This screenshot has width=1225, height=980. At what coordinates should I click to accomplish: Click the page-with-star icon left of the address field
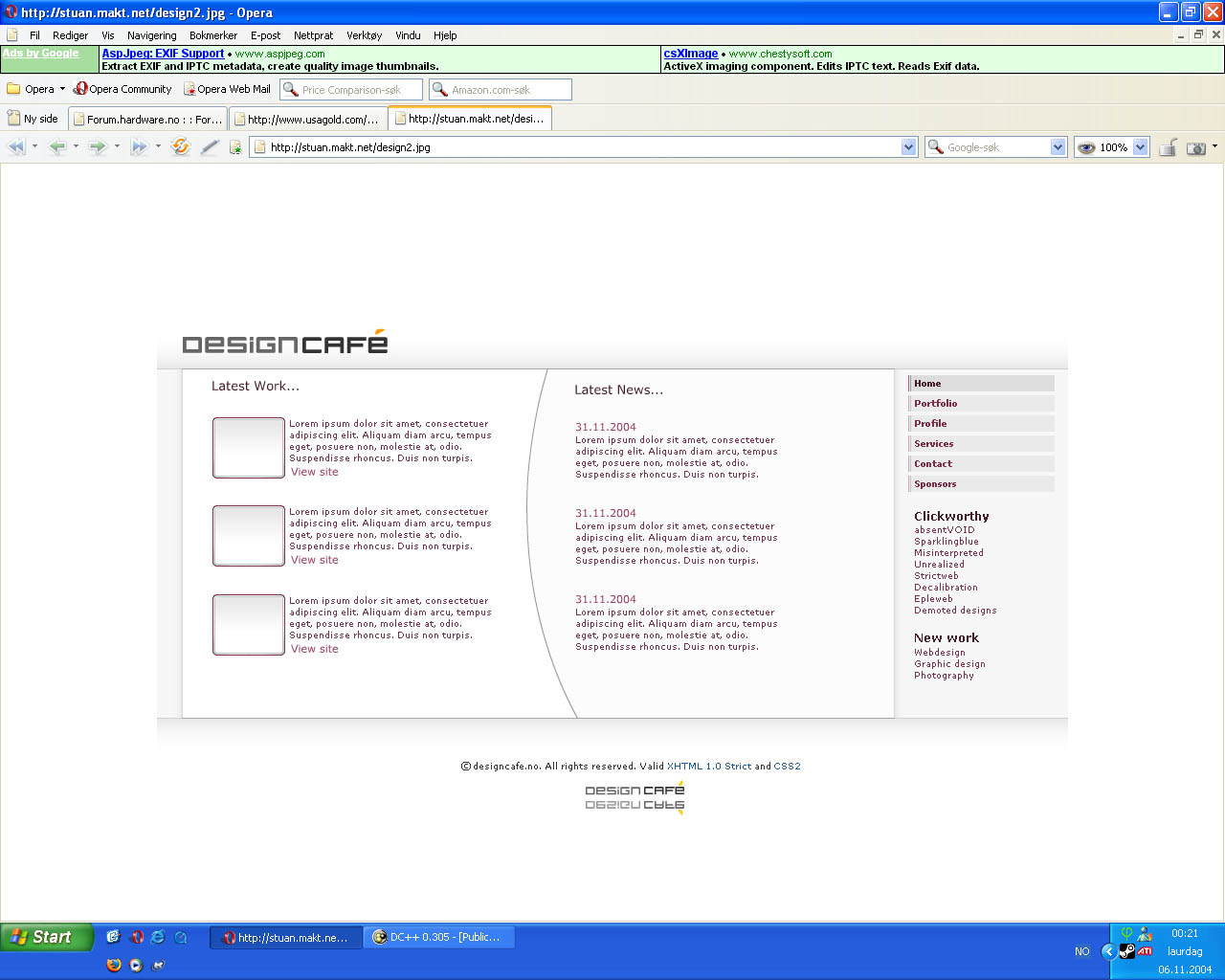[x=235, y=147]
